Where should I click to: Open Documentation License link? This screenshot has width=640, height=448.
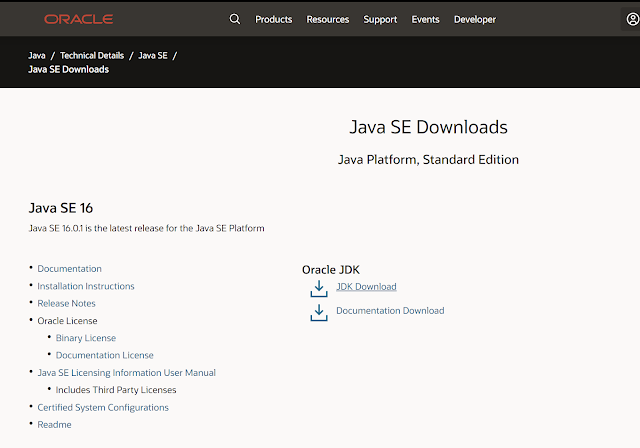click(x=104, y=355)
